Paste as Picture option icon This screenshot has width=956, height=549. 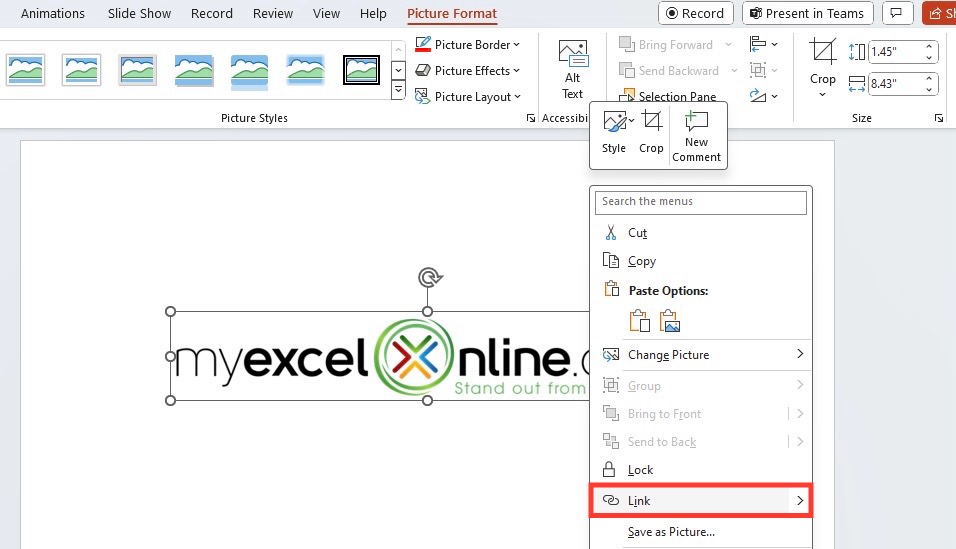[x=669, y=320]
